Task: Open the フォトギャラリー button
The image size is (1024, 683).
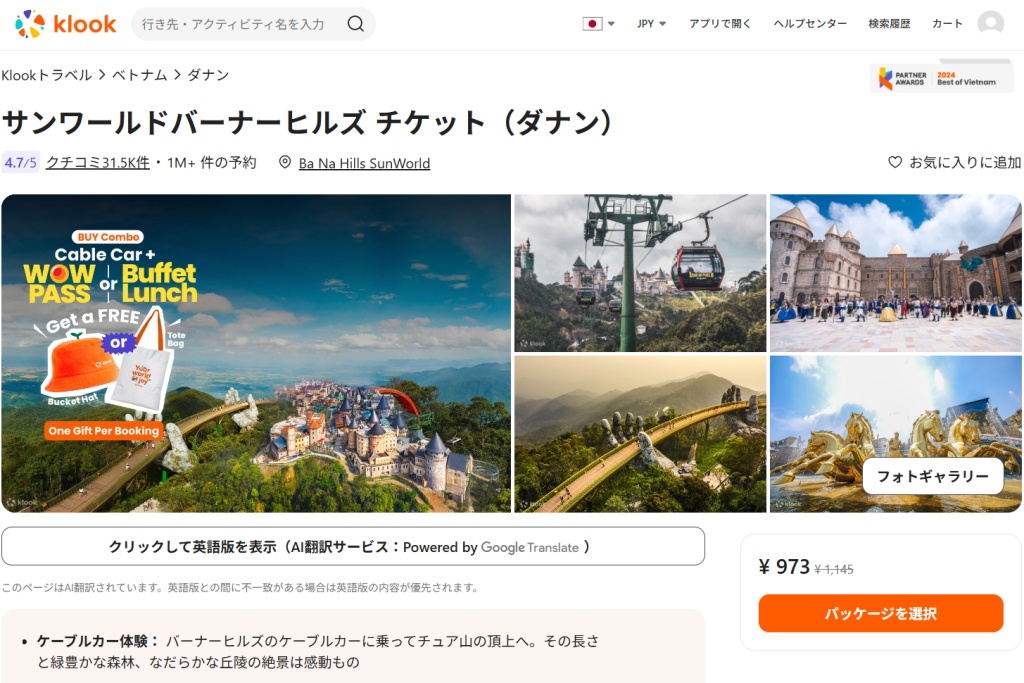Action: (932, 476)
